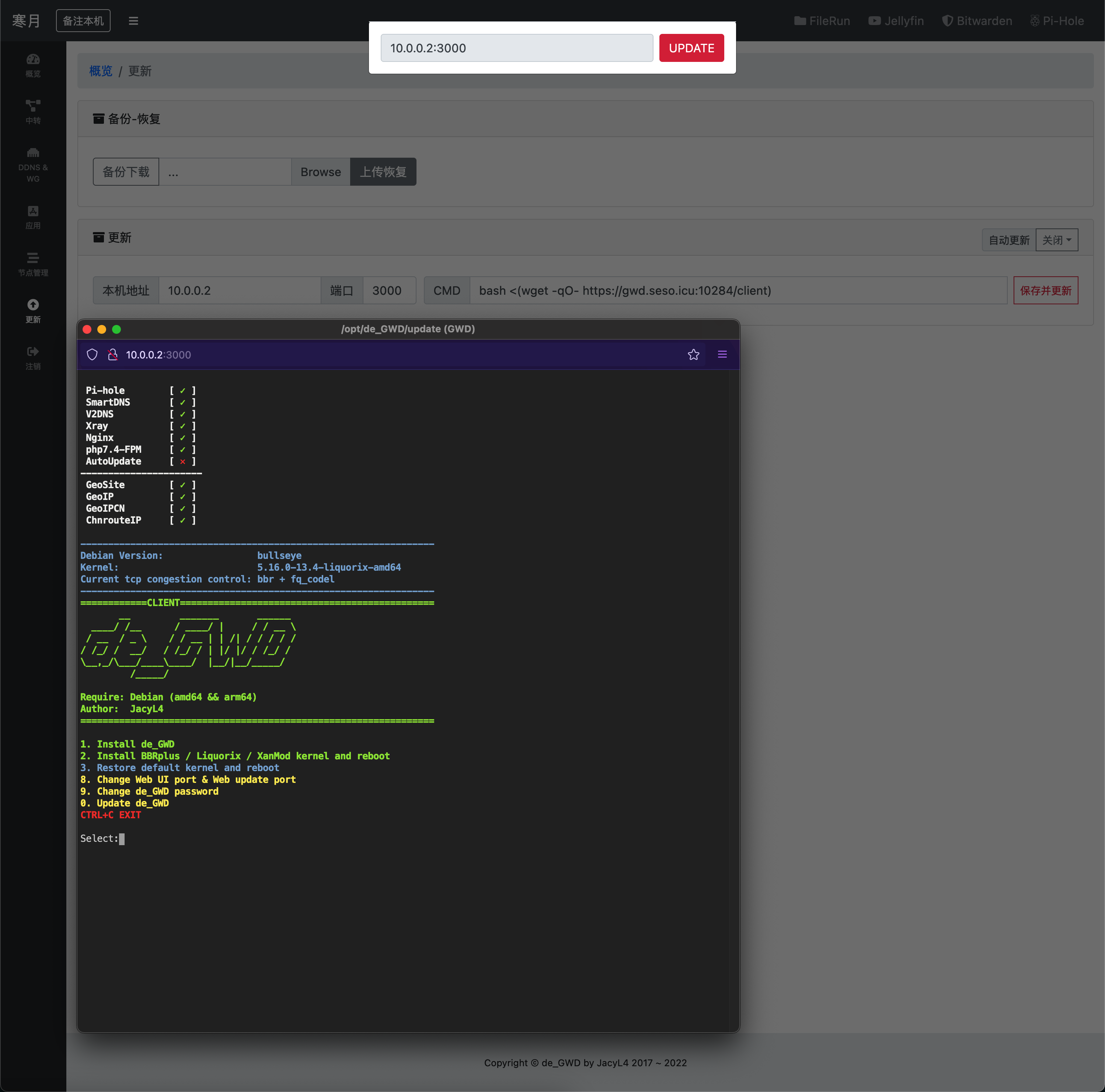Click the 'Pi-hole' status row in terminal
This screenshot has height=1092, width=1105.
coord(141,390)
